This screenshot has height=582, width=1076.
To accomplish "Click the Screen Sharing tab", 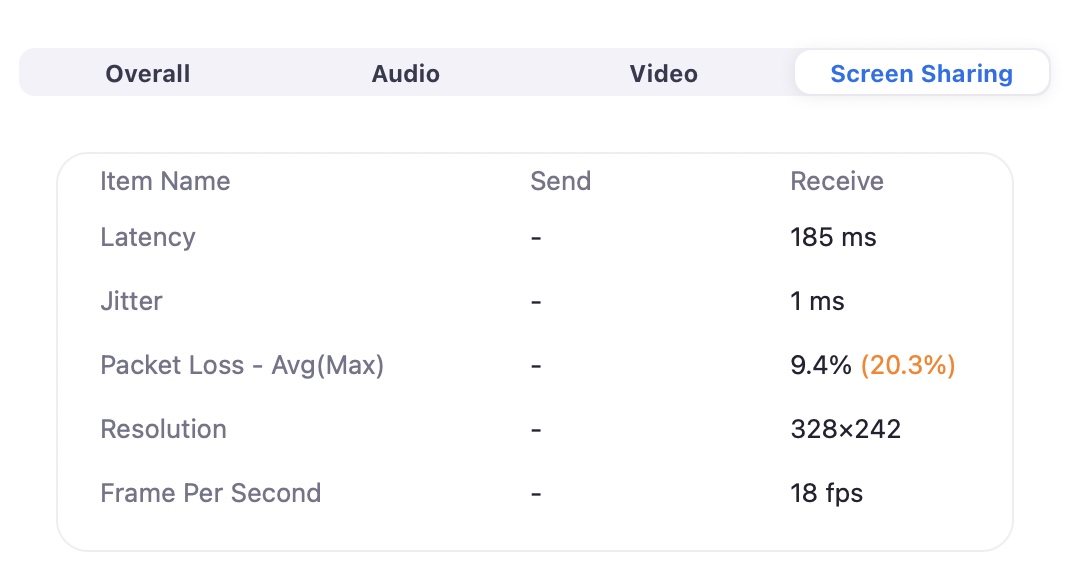I will coord(922,72).
